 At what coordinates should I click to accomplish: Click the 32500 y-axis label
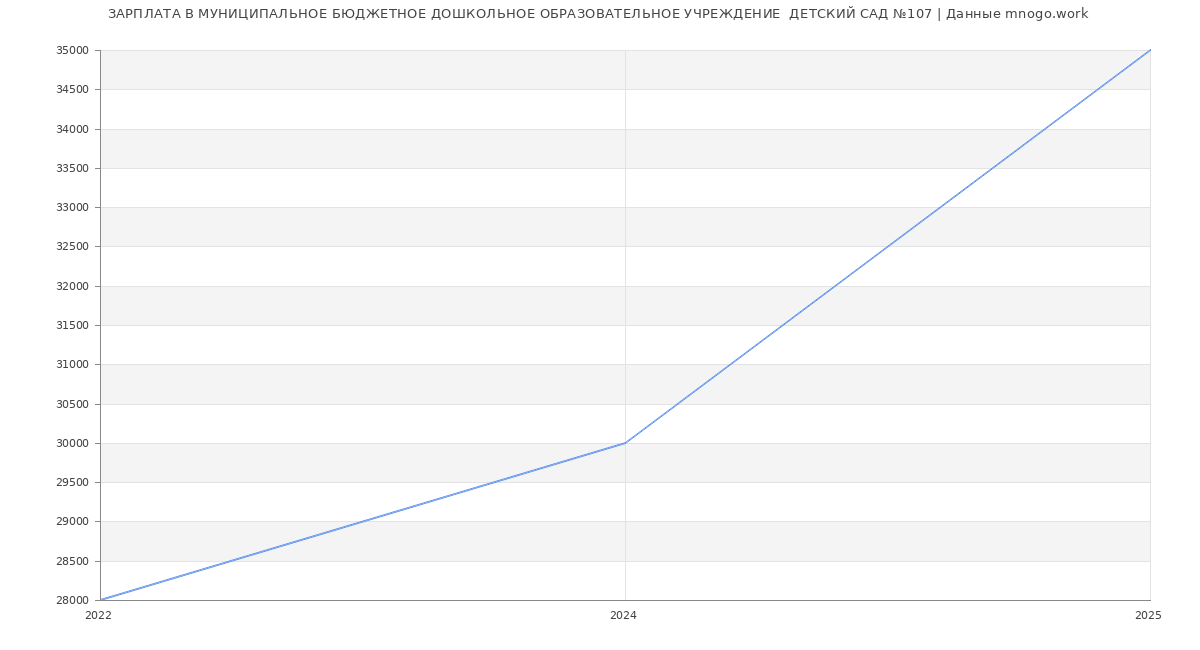[72, 247]
